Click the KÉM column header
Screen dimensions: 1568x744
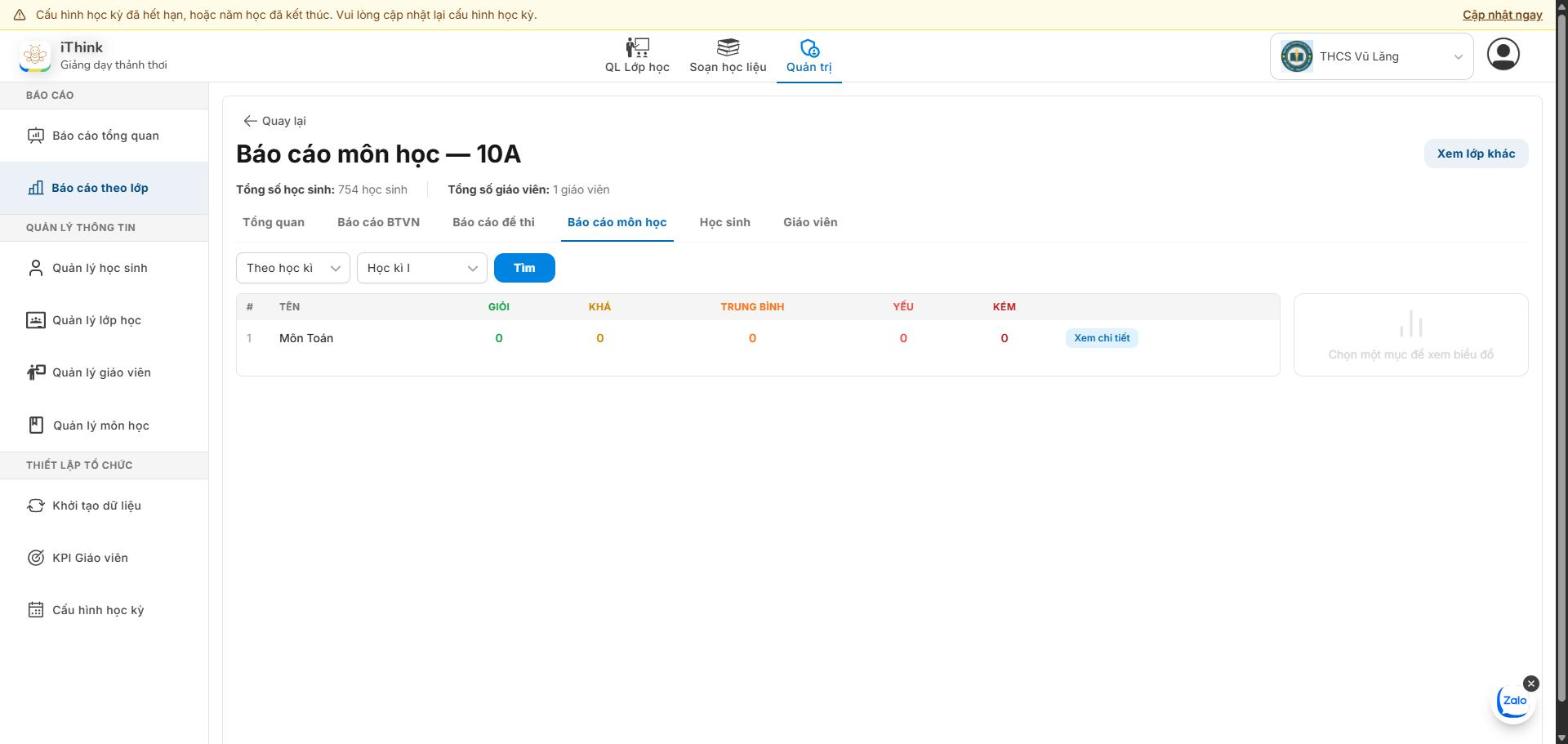[1004, 307]
